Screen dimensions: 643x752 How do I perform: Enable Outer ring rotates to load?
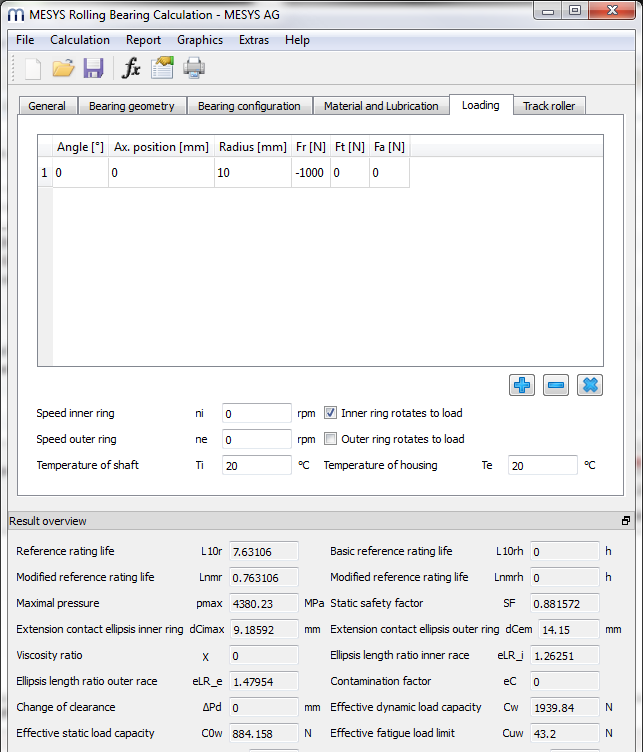[331, 439]
